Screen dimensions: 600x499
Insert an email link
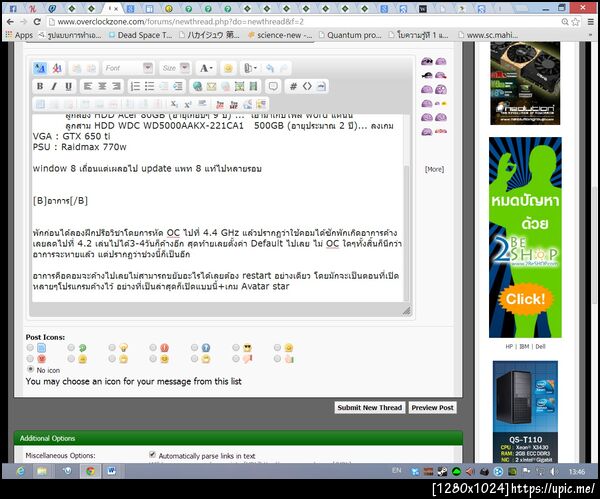(x=211, y=86)
